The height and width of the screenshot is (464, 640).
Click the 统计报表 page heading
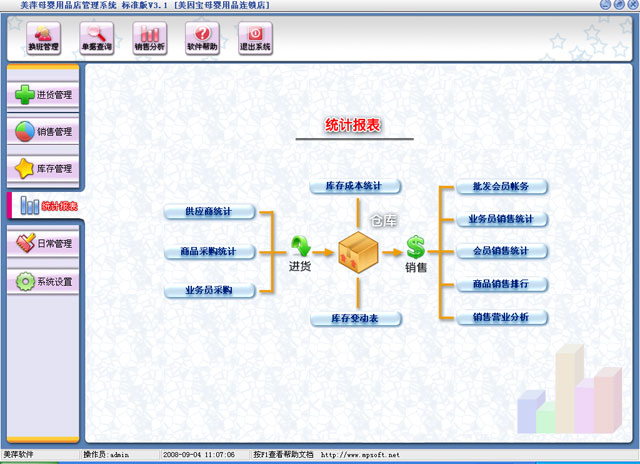pos(353,125)
